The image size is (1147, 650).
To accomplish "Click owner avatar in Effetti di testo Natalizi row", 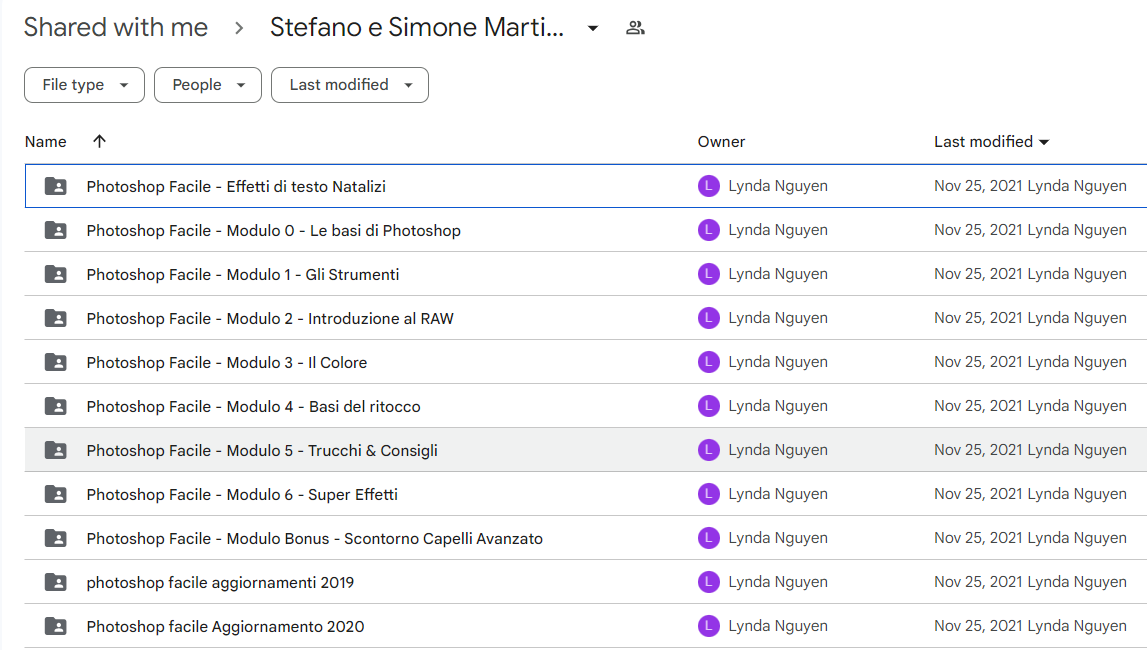I will tap(708, 186).
